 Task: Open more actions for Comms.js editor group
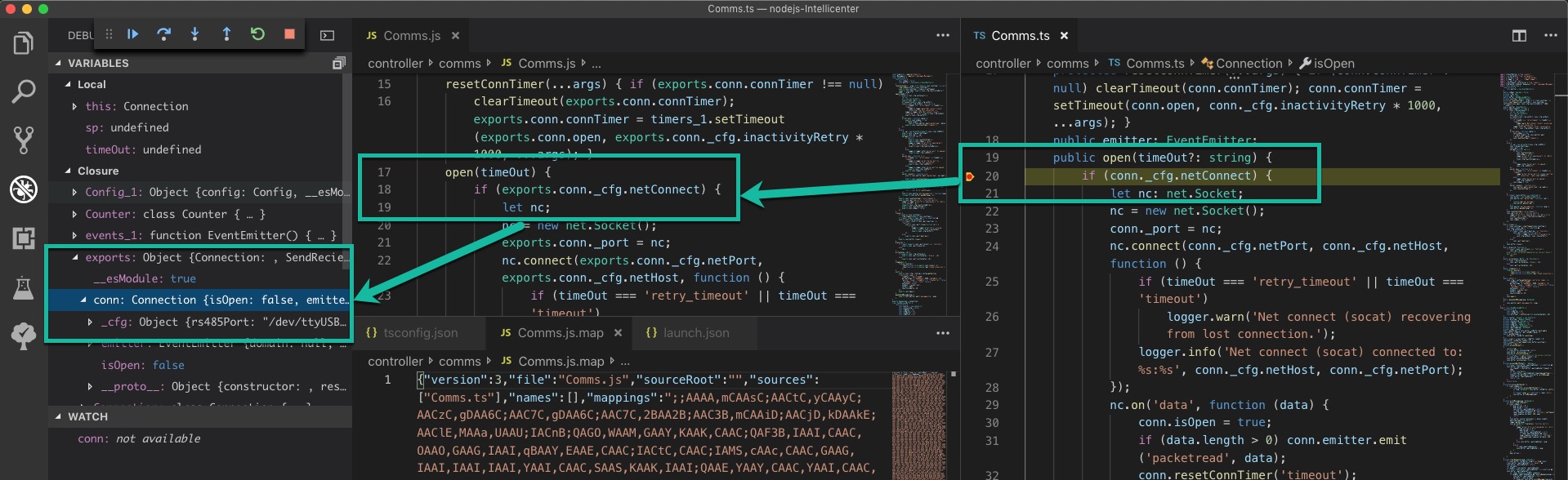point(943,35)
